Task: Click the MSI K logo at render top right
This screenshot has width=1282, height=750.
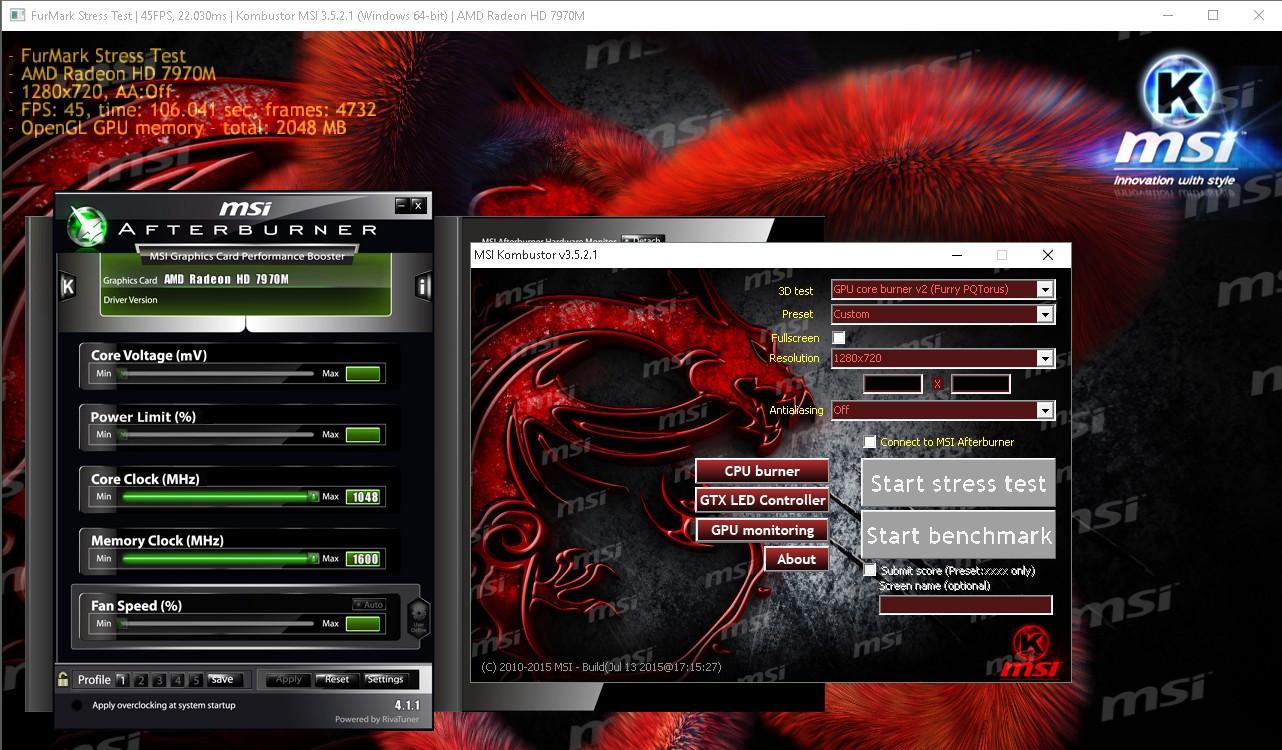Action: point(1177,122)
